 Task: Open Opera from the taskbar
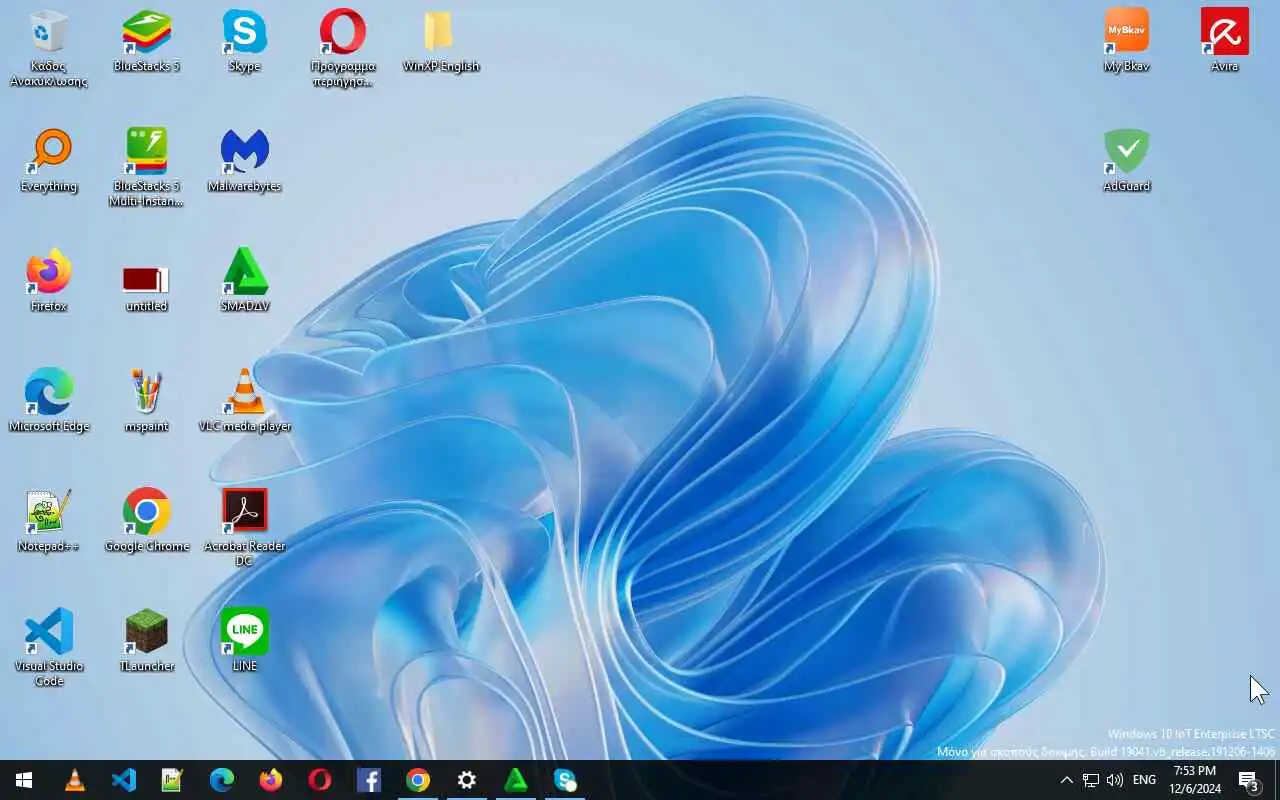pyautogui.click(x=319, y=780)
